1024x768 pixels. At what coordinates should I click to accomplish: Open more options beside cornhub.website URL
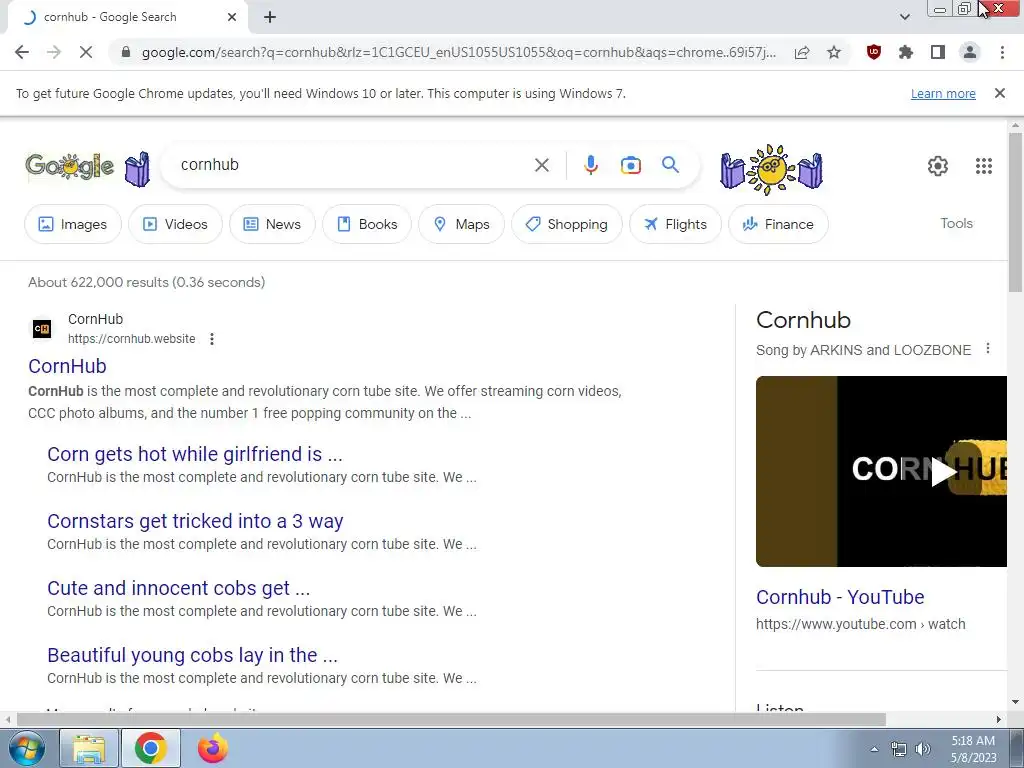(212, 339)
